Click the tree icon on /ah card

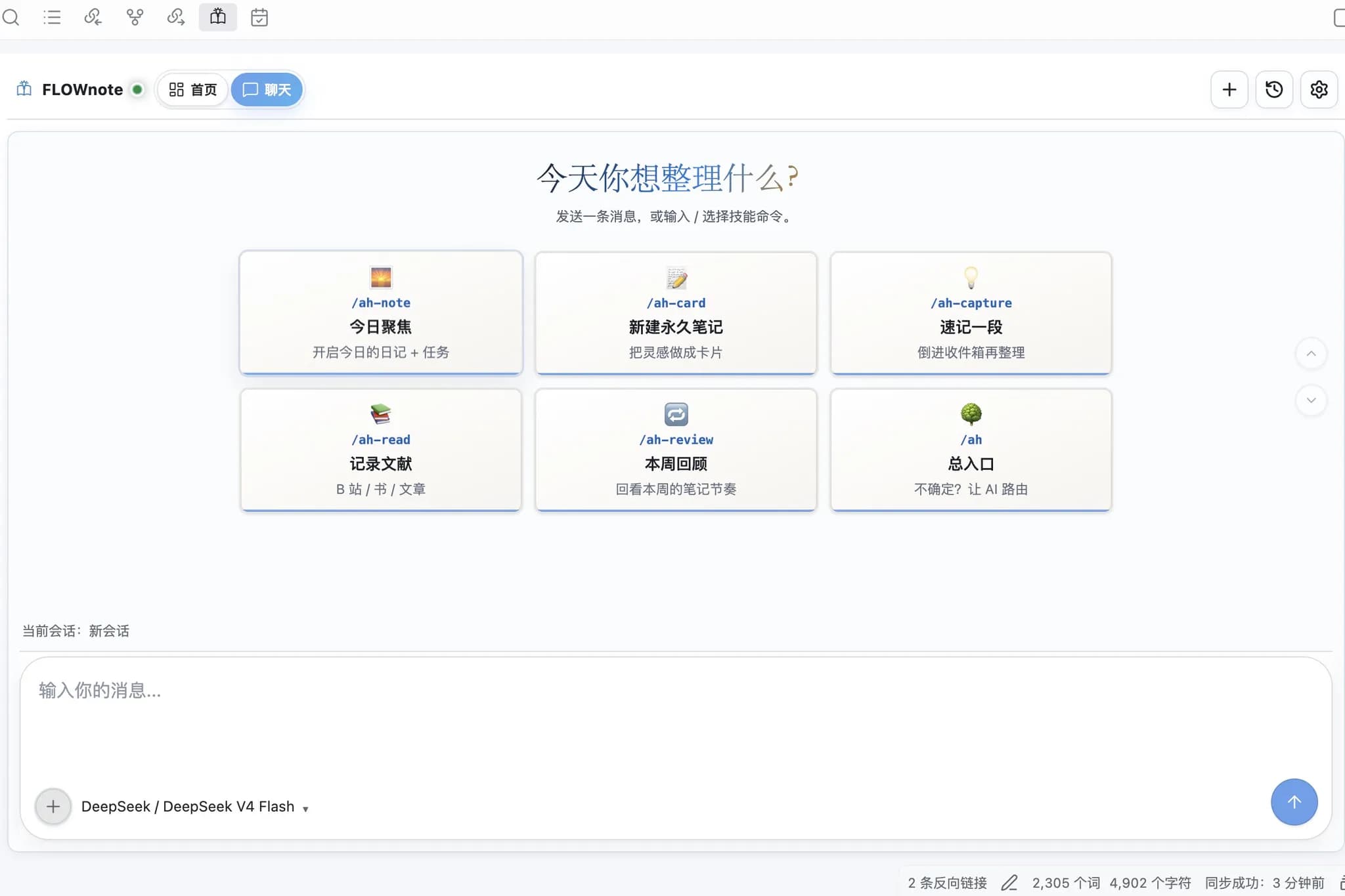pyautogui.click(x=971, y=414)
